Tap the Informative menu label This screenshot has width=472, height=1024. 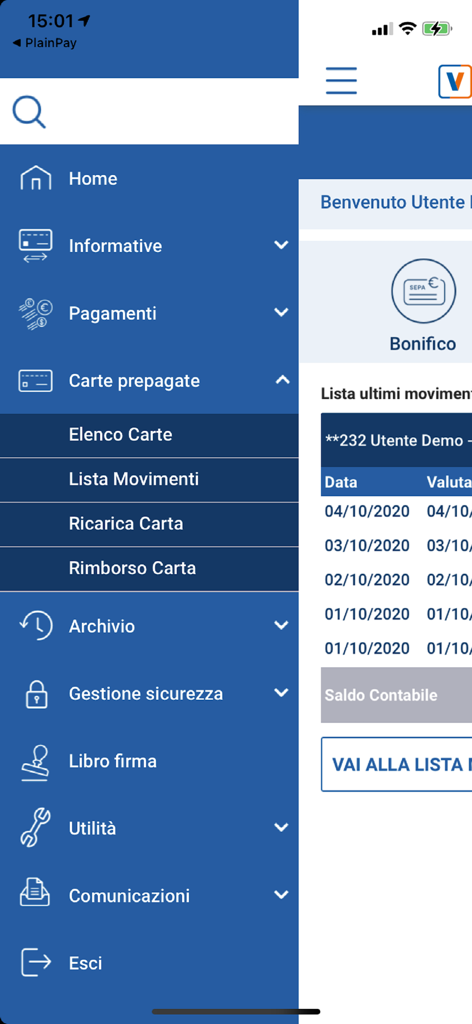tap(116, 246)
